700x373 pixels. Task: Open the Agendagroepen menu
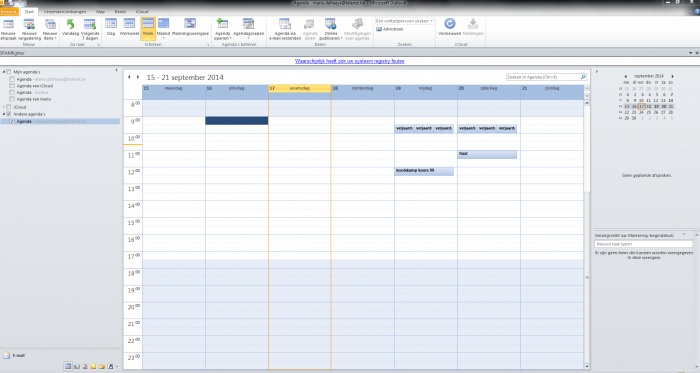point(248,29)
